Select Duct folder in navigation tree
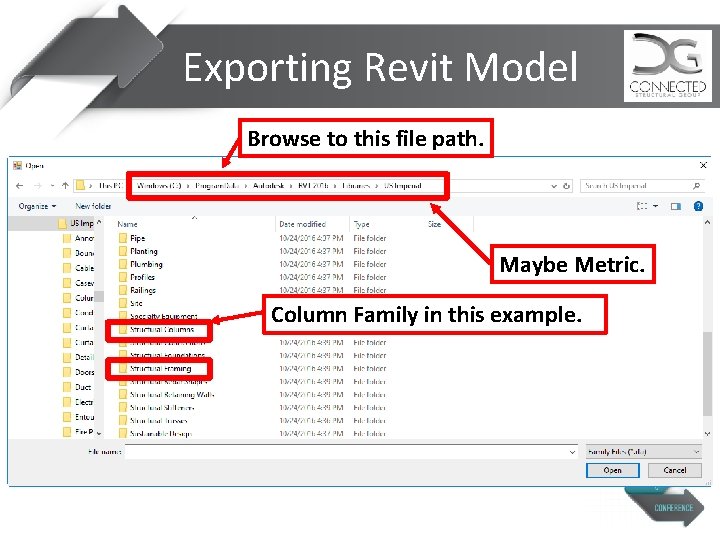 click(83, 387)
